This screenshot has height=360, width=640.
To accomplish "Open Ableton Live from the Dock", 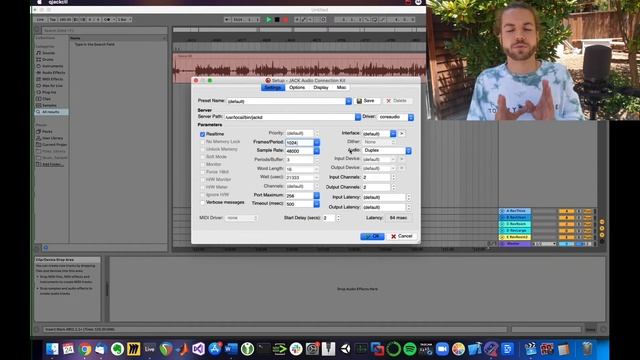I will tap(150, 349).
